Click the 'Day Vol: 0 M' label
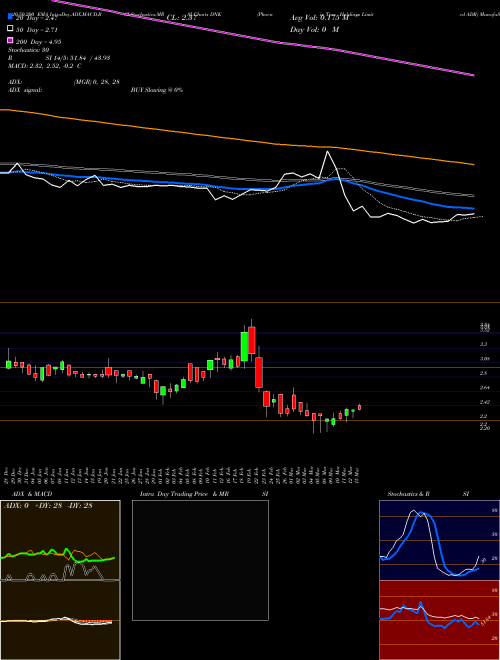 [314, 29]
